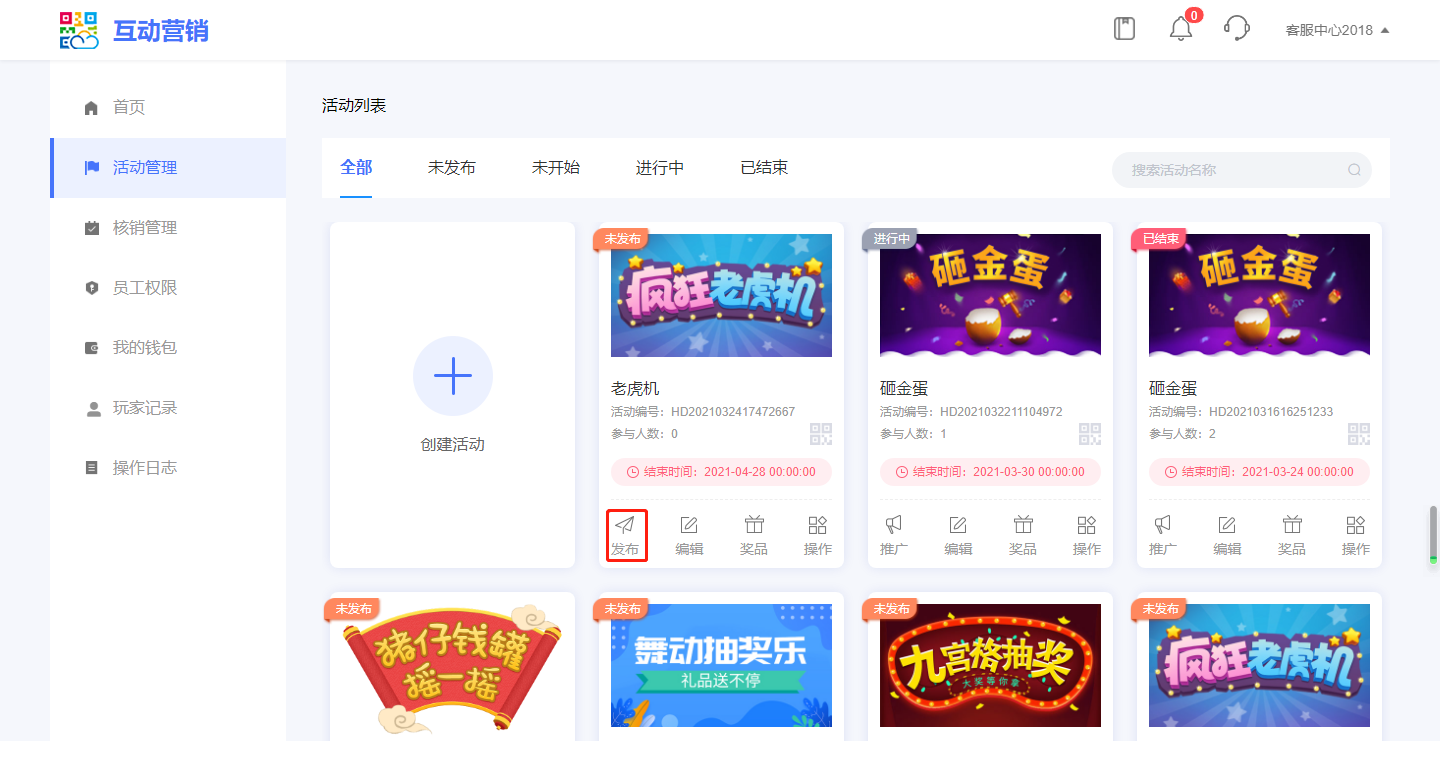Click the page vertical scrollbar thumb
Screen dimensions: 1440x757
[x=1433, y=534]
